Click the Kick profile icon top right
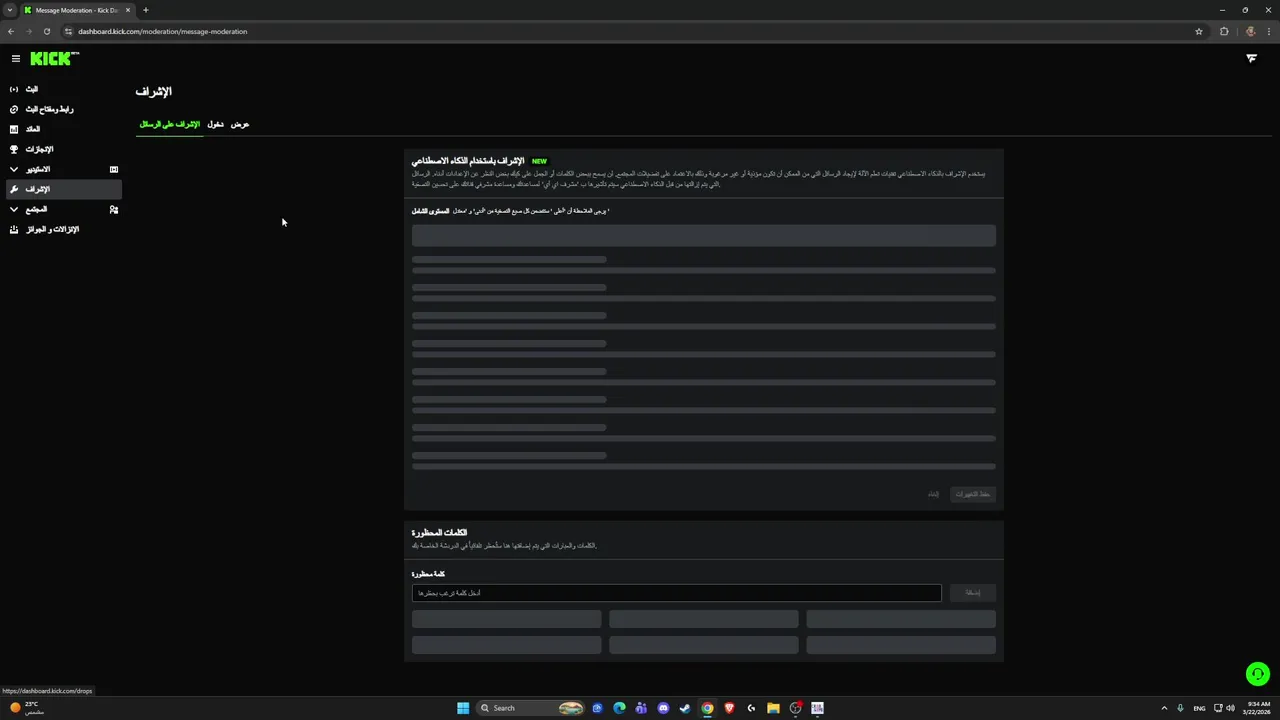The width and height of the screenshot is (1280, 720). pyautogui.click(x=1251, y=59)
